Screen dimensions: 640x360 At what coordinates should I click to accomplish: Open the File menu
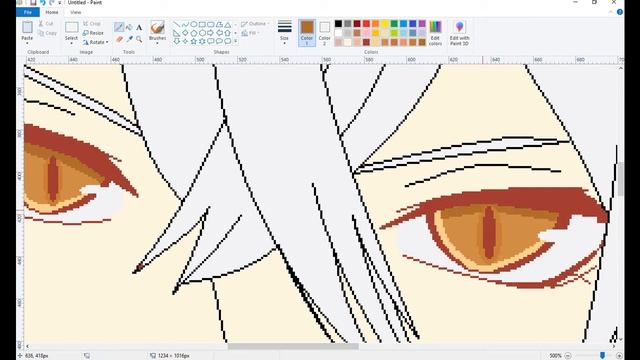click(x=28, y=12)
